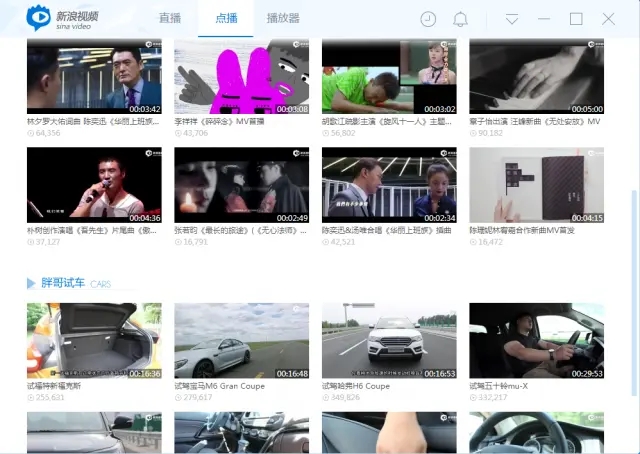Click the vertical scrollbar thumb
The width and height of the screenshot is (640, 454).
(x=634, y=293)
